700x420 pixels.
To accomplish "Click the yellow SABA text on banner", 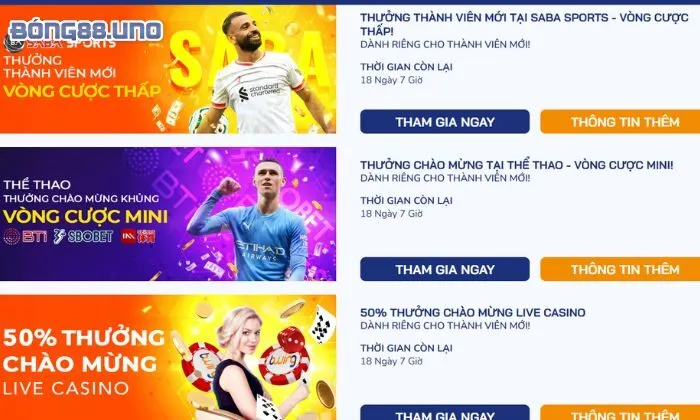I will (x=250, y=62).
